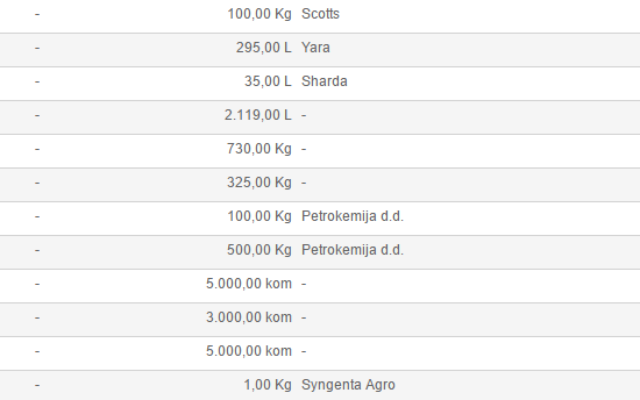Select Petrokemija d.d. in the 100,00 Kg row
640x400 pixels.
(353, 216)
